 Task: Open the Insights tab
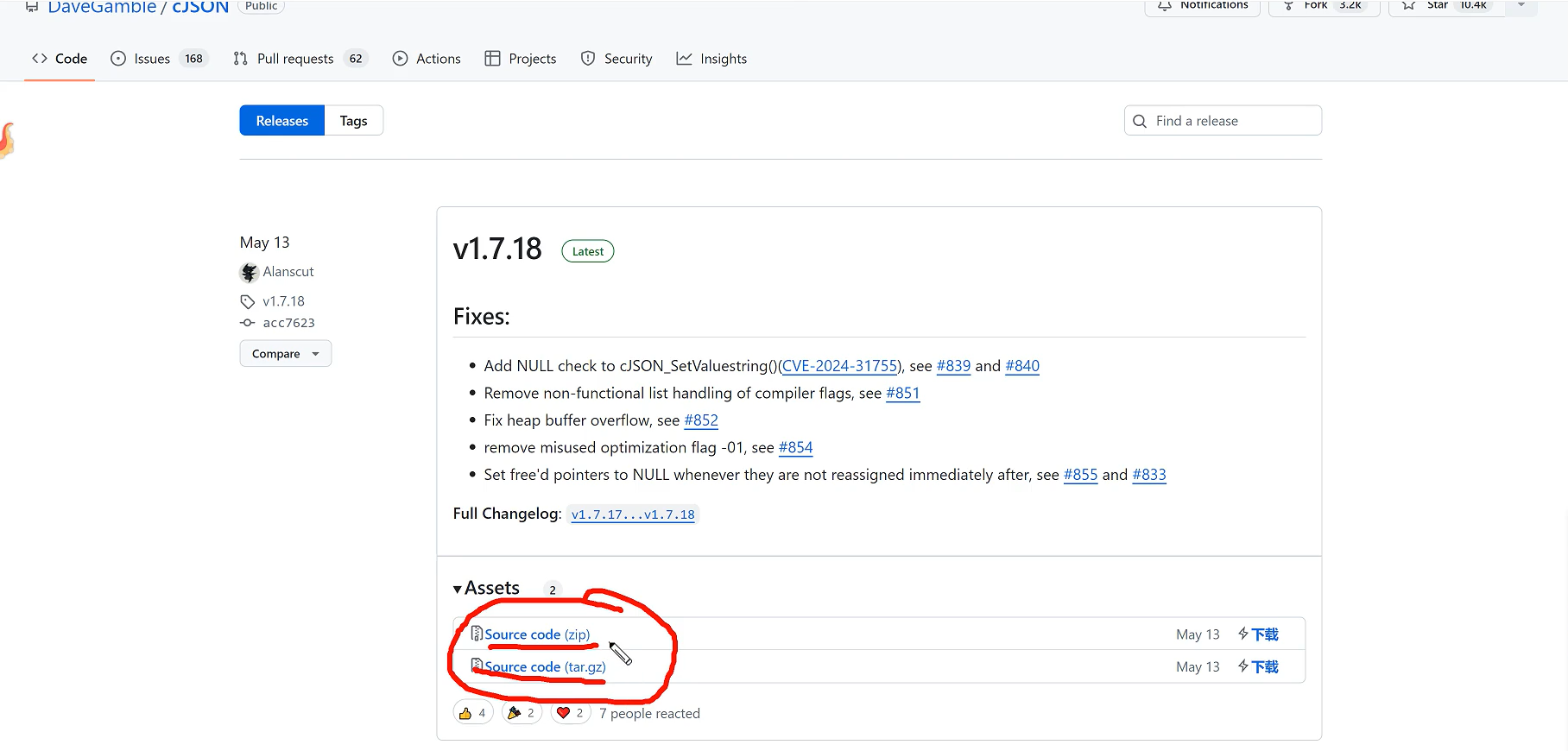(x=711, y=59)
